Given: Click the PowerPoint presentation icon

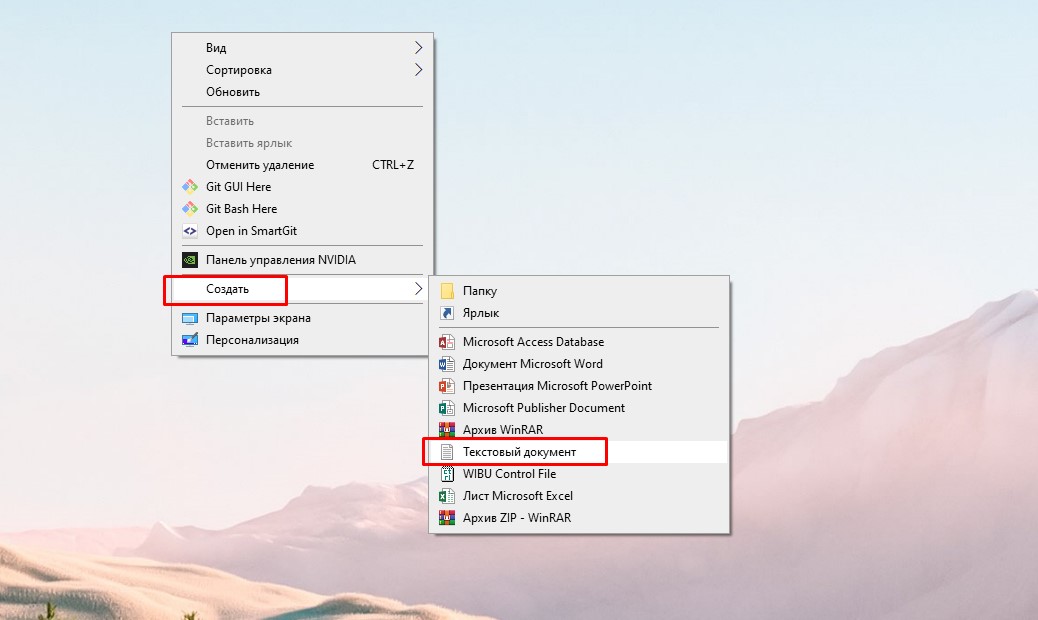Looking at the screenshot, I should [x=447, y=386].
